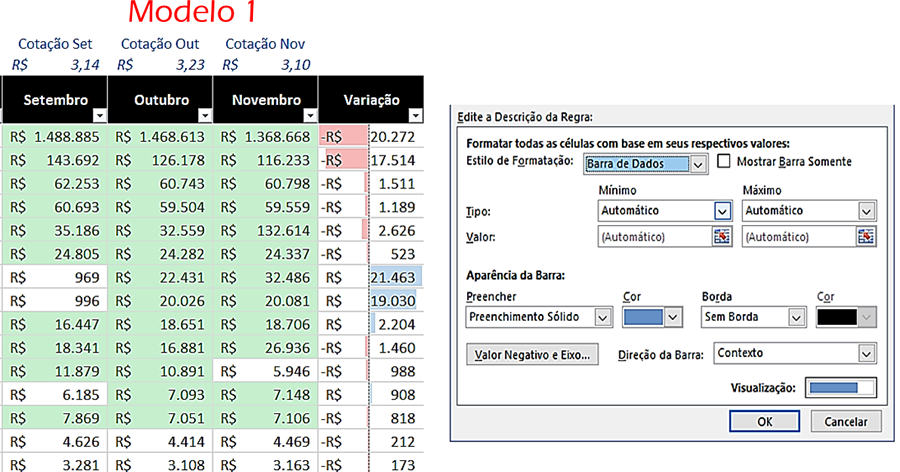The image size is (900, 472).
Task: Select Novembro cell 1.368.668
Action: 265,137
